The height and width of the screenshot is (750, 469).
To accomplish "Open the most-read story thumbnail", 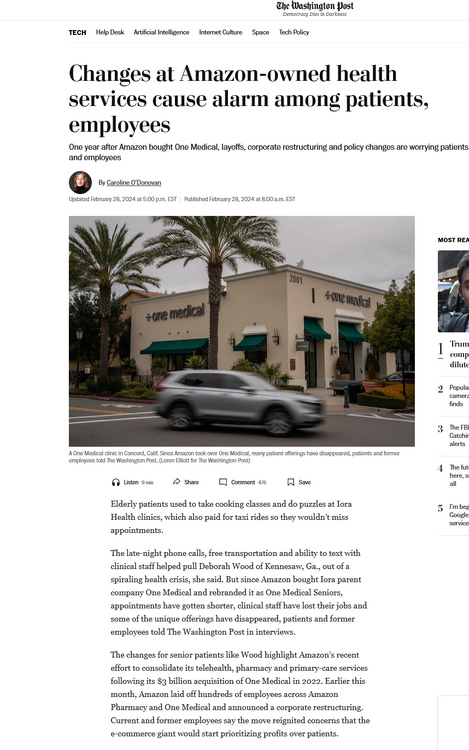I will point(453,291).
